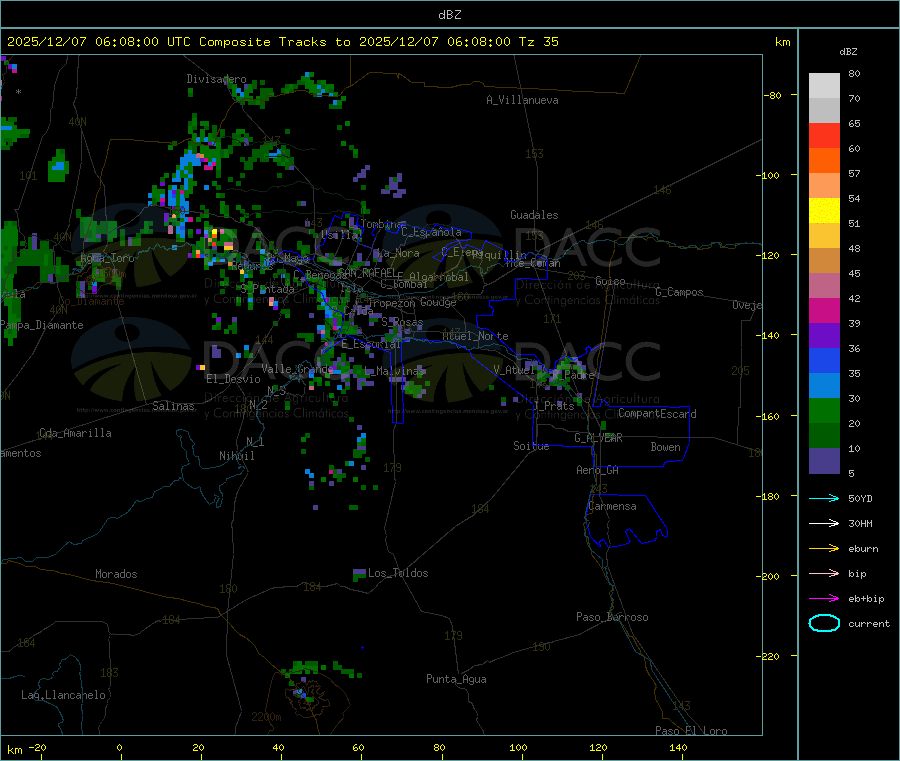Viewport: 900px width, 761px height.
Task: Click the pink bip arrow in legend
Action: click(824, 573)
